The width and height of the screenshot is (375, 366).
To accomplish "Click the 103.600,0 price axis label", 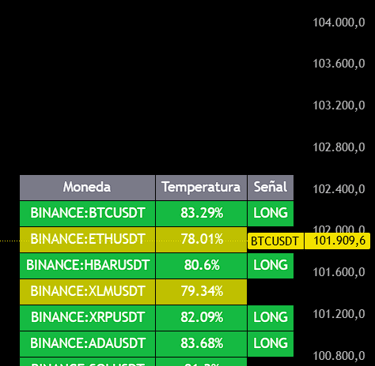I will pos(339,64).
